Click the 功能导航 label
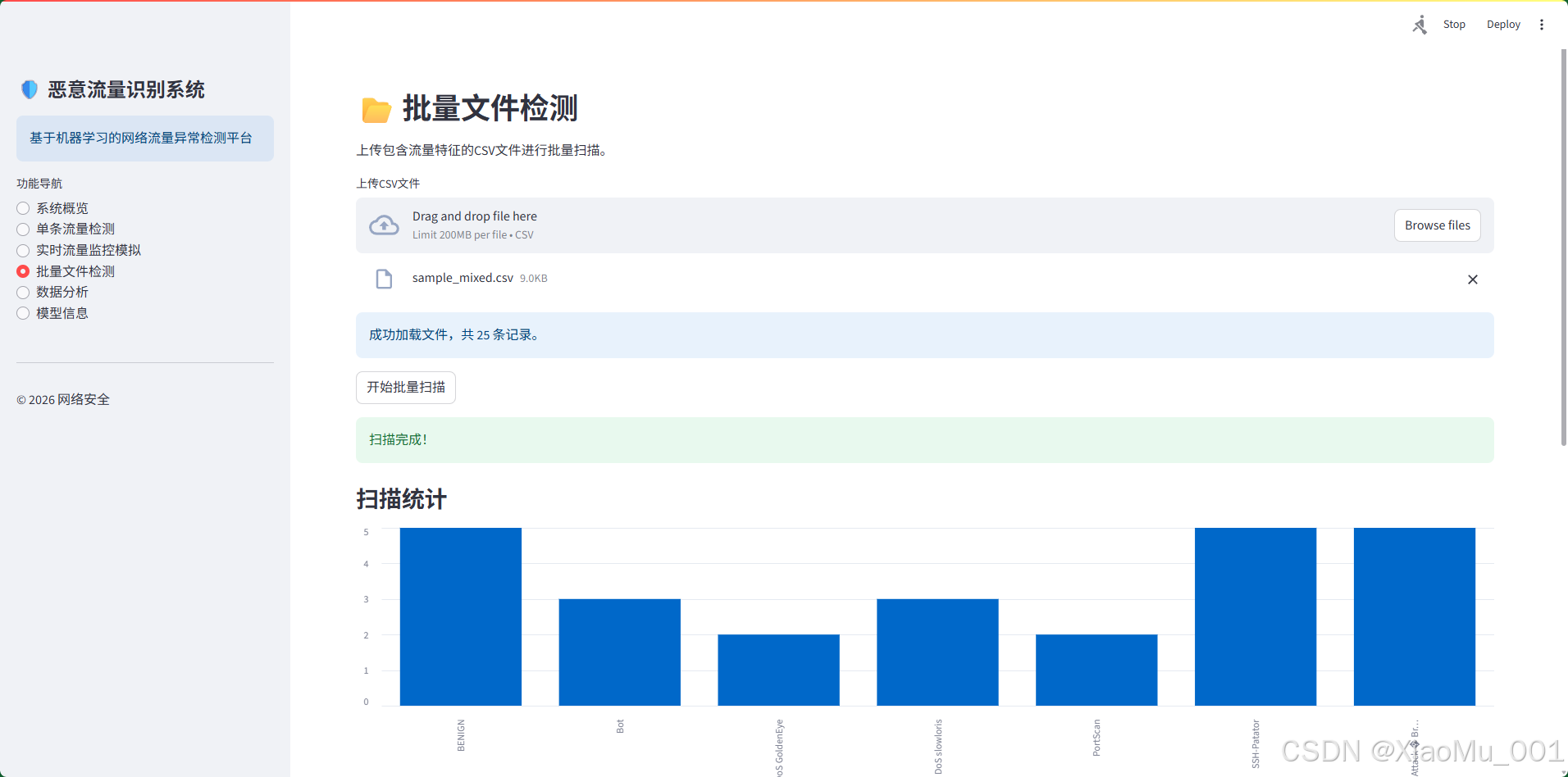The image size is (1568, 777). (x=39, y=184)
